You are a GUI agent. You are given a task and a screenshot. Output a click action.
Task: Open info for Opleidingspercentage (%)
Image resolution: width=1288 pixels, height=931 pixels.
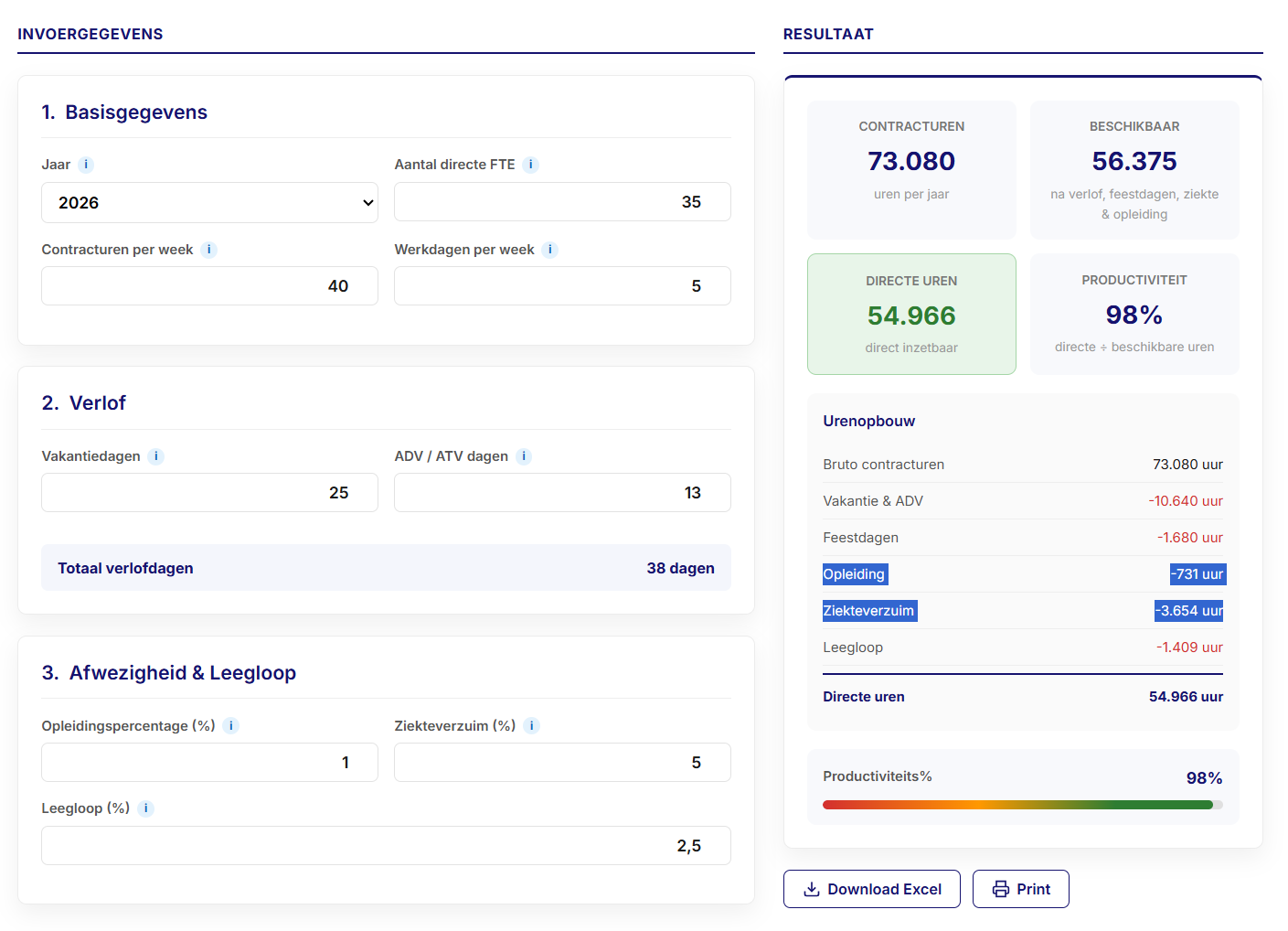click(x=231, y=726)
